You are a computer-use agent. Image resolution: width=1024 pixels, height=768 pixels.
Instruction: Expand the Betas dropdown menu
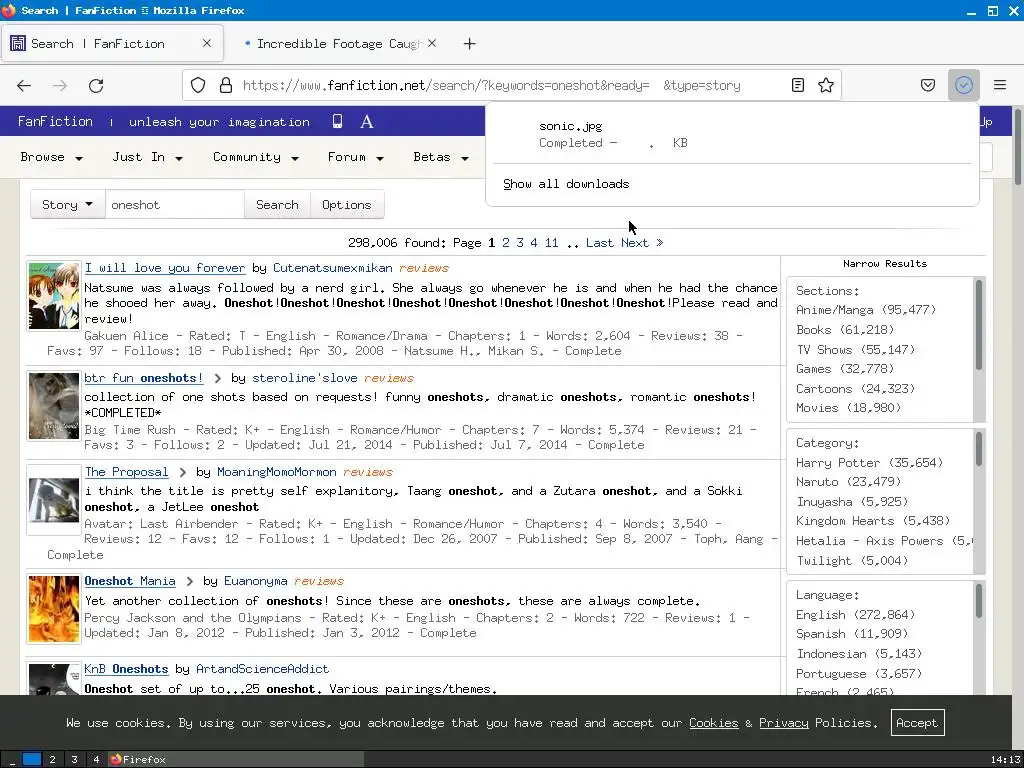tap(441, 157)
